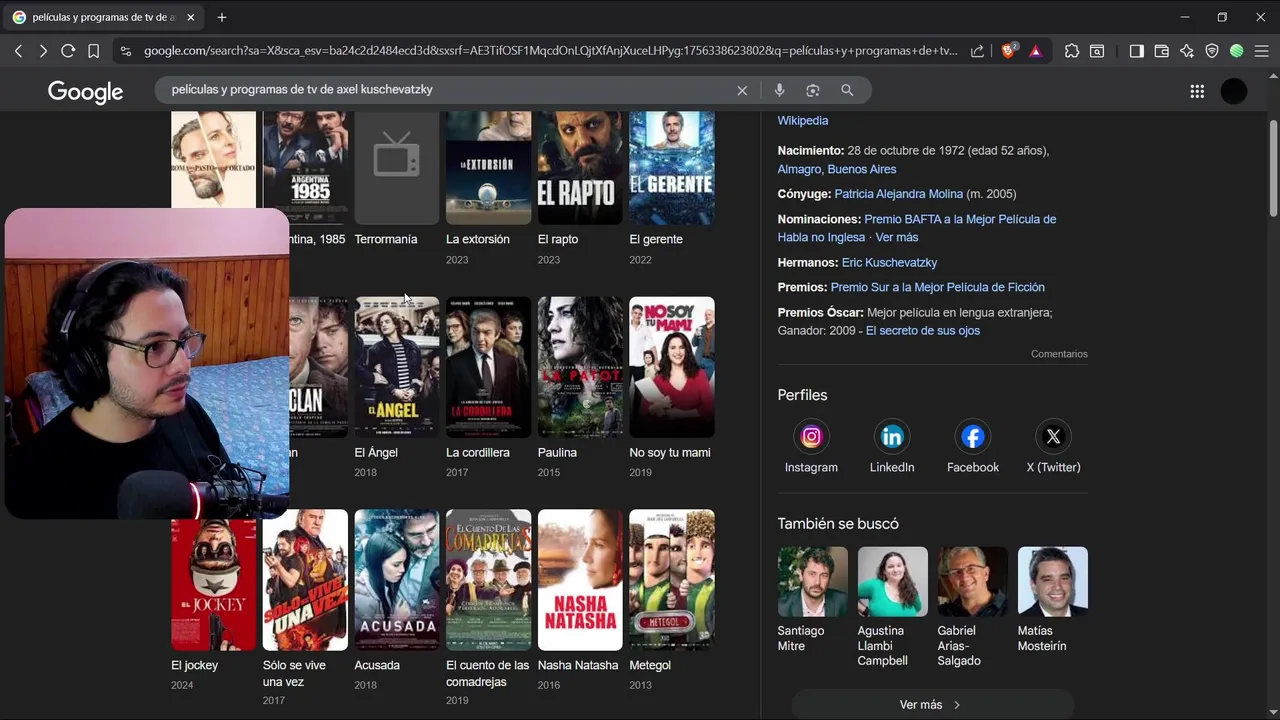Submit search with the magnifier icon
Image resolution: width=1280 pixels, height=720 pixels.
[847, 90]
